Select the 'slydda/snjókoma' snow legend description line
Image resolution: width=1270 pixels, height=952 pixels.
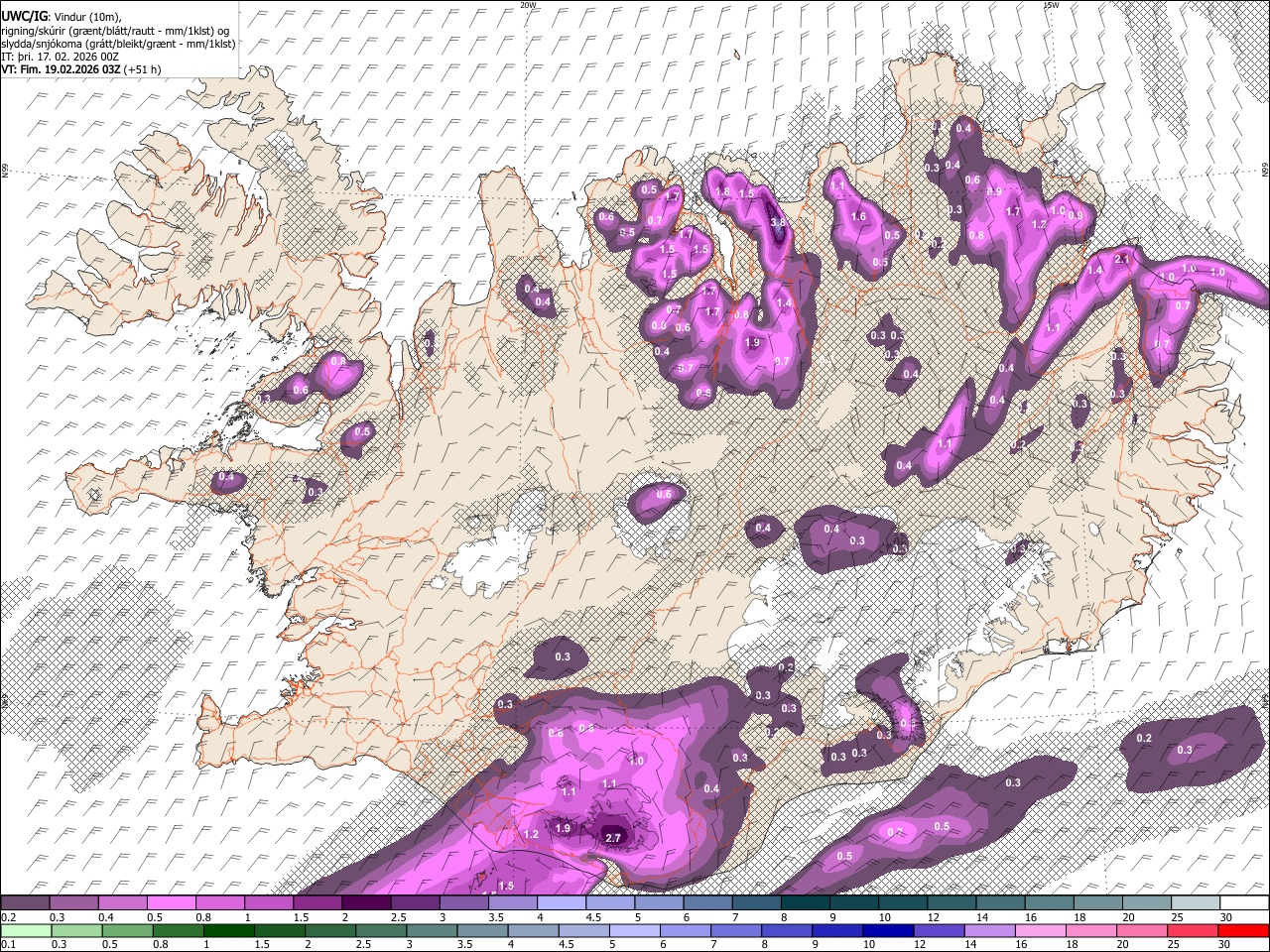(x=118, y=44)
